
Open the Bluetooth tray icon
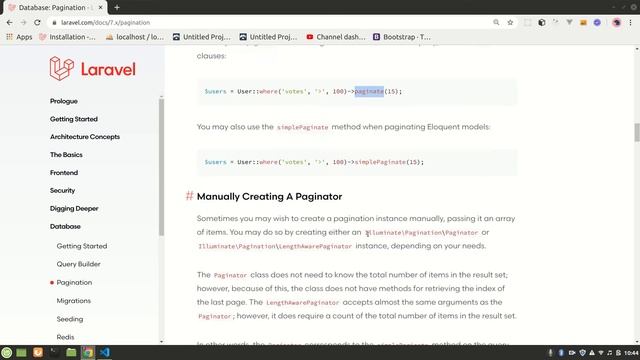tap(561, 353)
